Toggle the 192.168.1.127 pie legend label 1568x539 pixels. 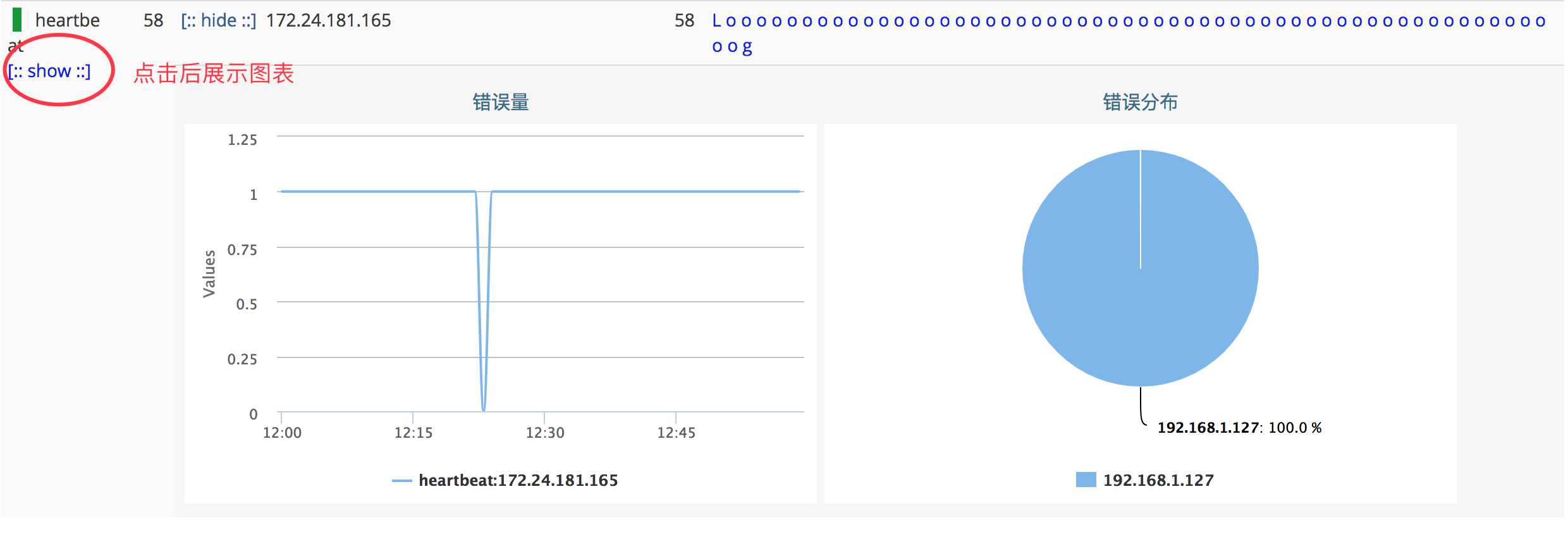coord(1158,480)
